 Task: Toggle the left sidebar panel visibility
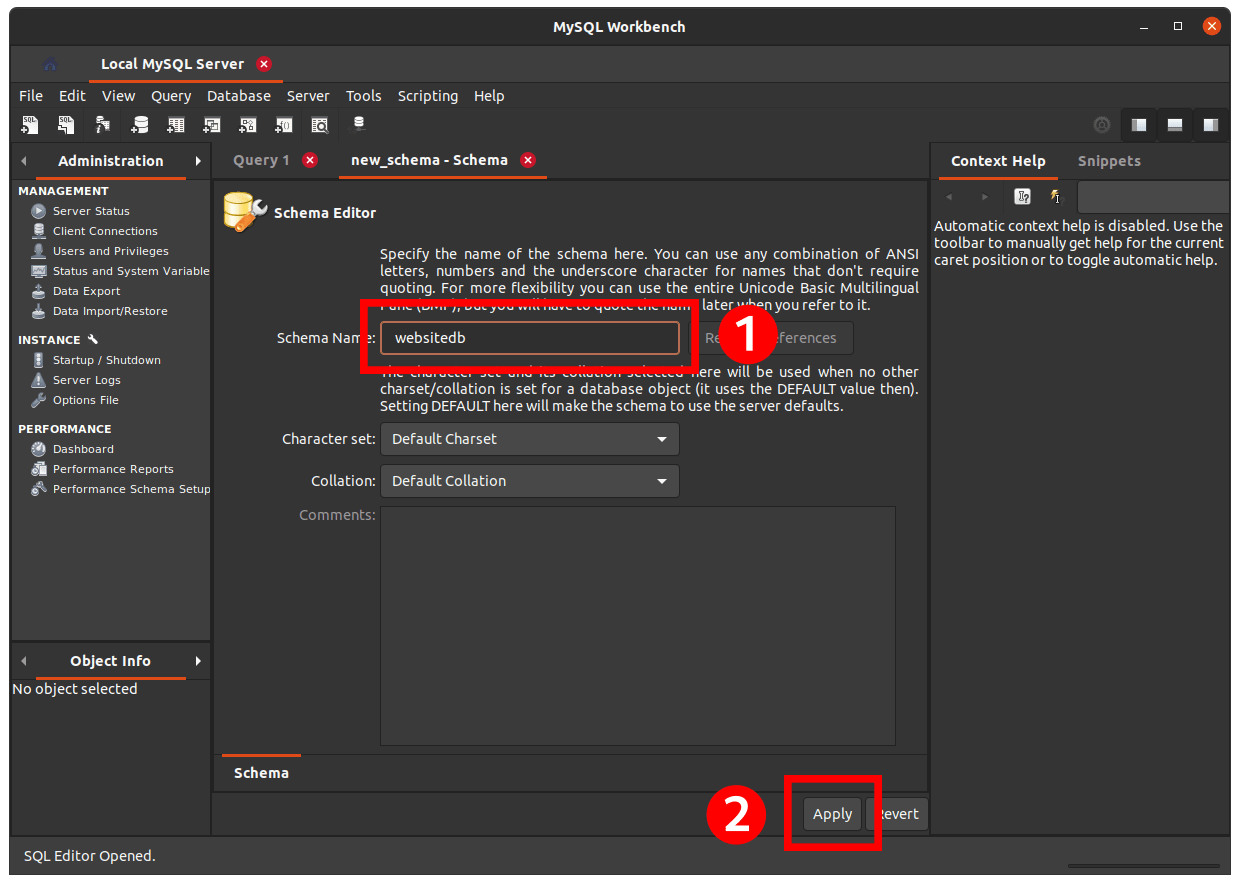coord(1138,125)
